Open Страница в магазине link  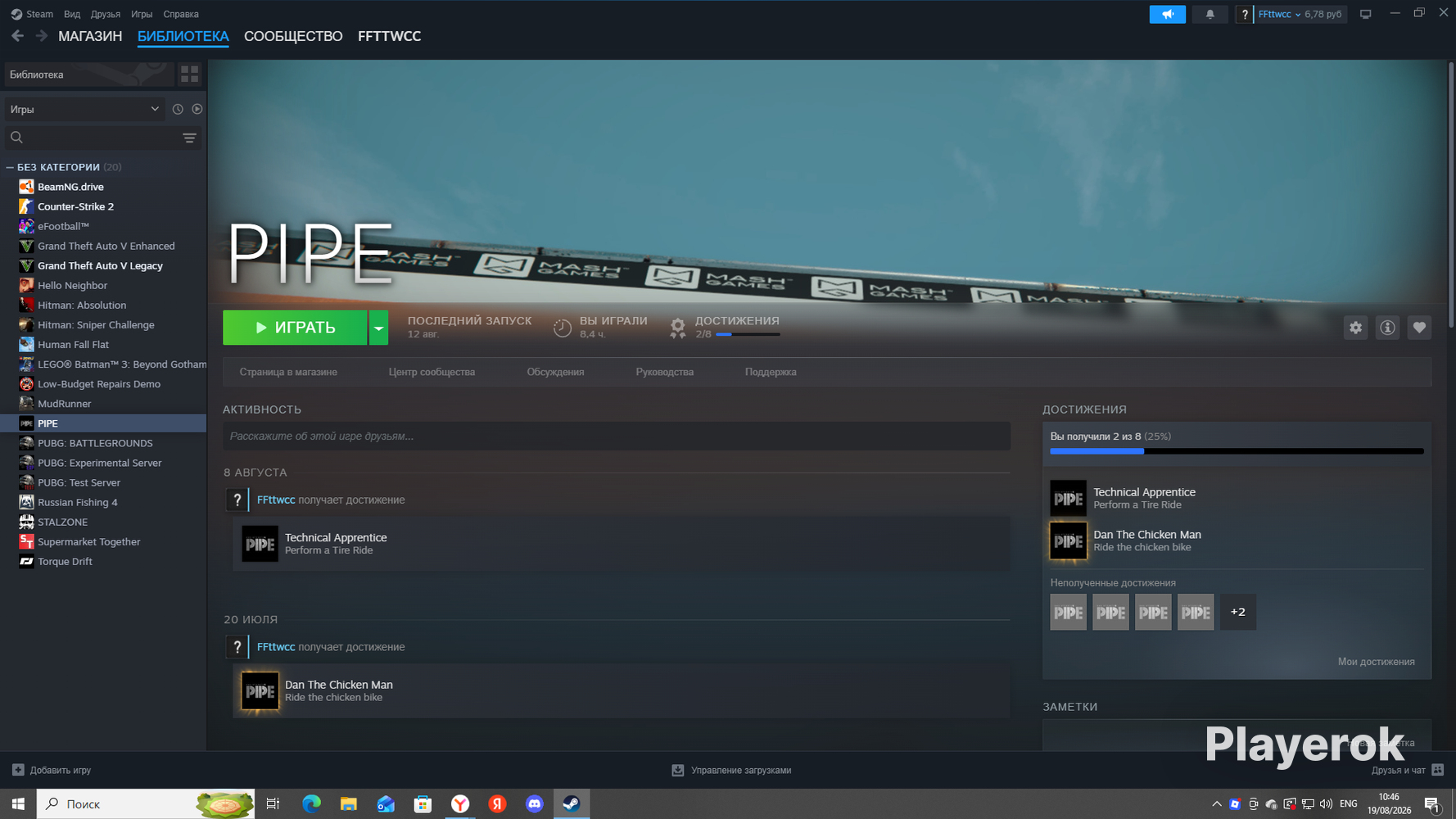click(288, 372)
